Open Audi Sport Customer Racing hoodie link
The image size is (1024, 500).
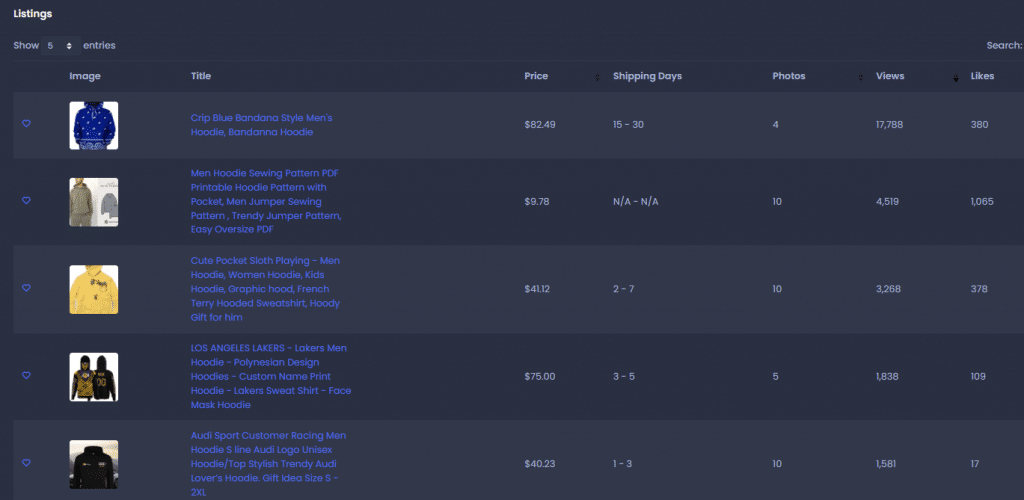pos(268,463)
